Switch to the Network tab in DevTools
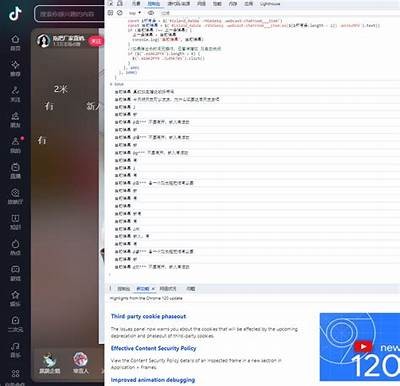 pos(201,4)
